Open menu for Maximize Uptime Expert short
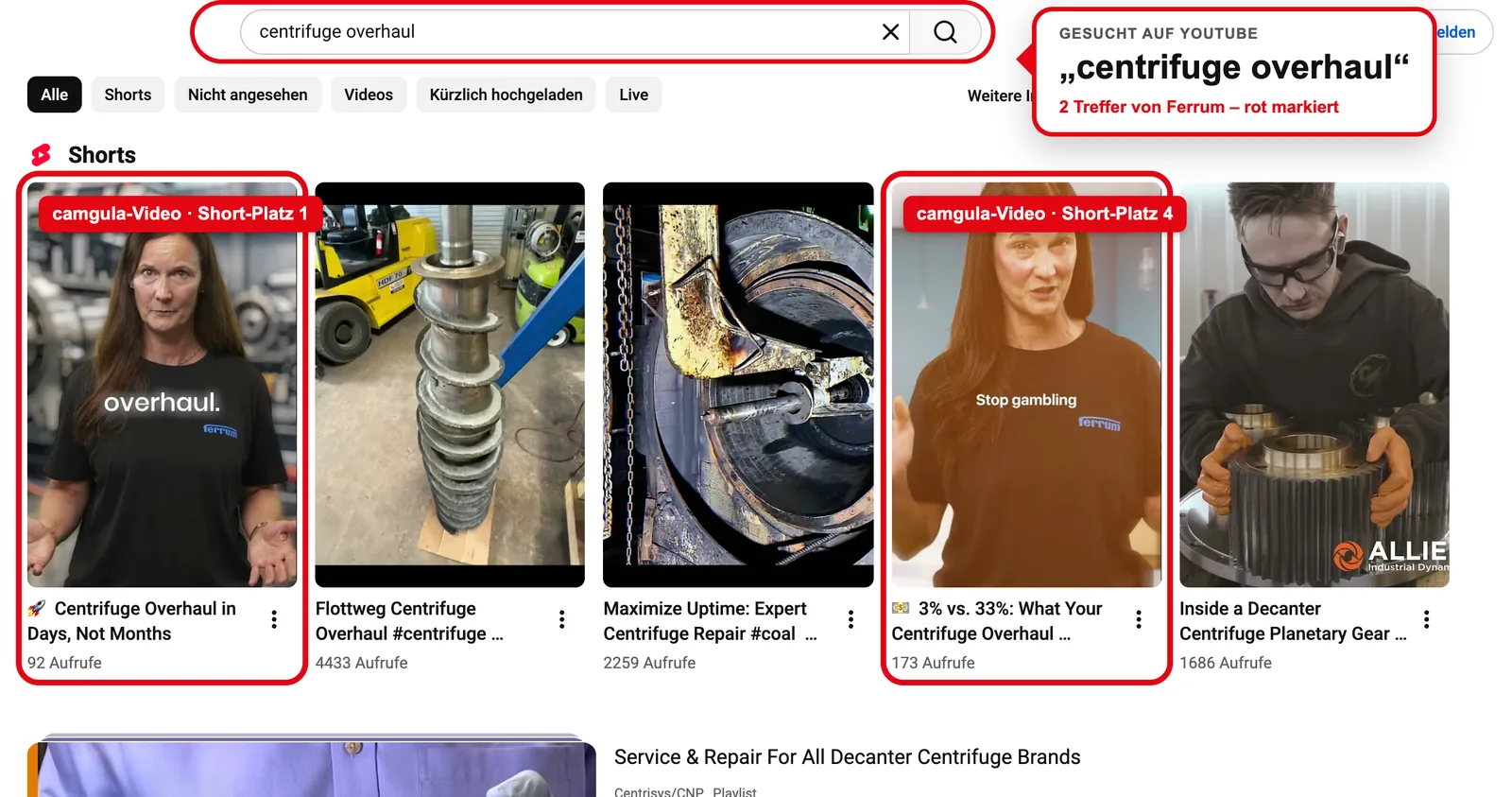 tap(850, 619)
